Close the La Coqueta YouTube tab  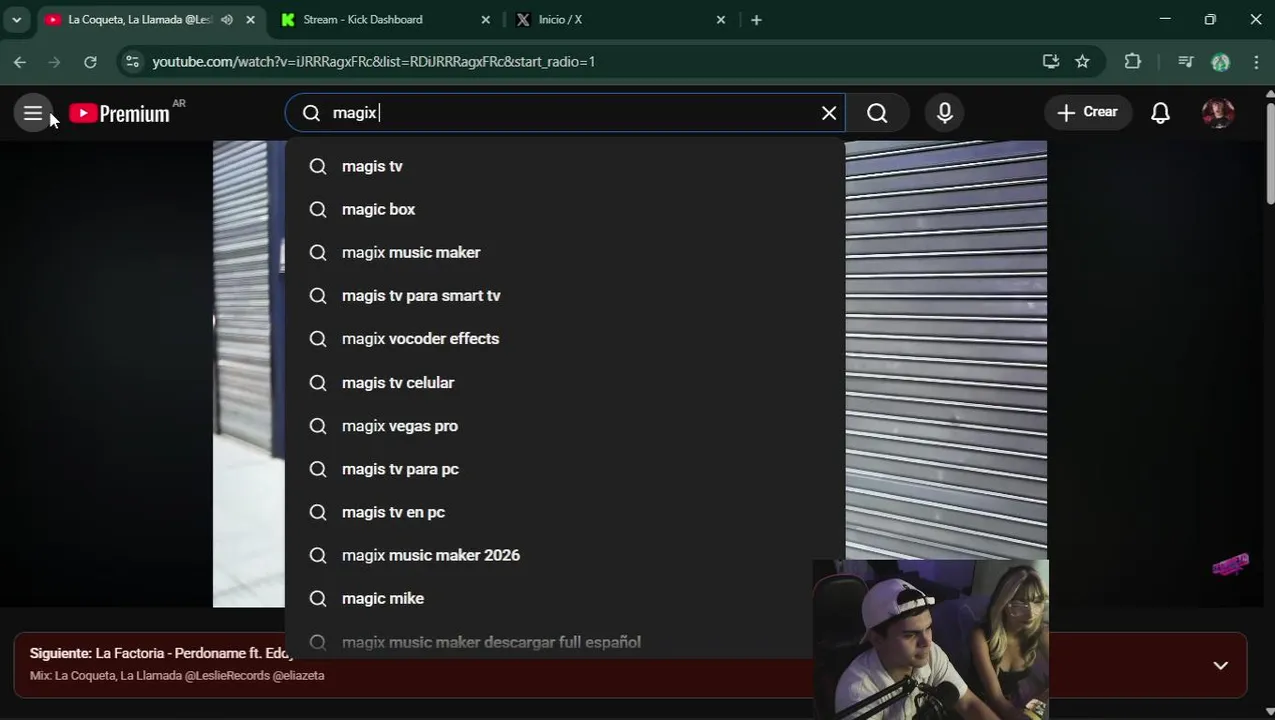250,19
